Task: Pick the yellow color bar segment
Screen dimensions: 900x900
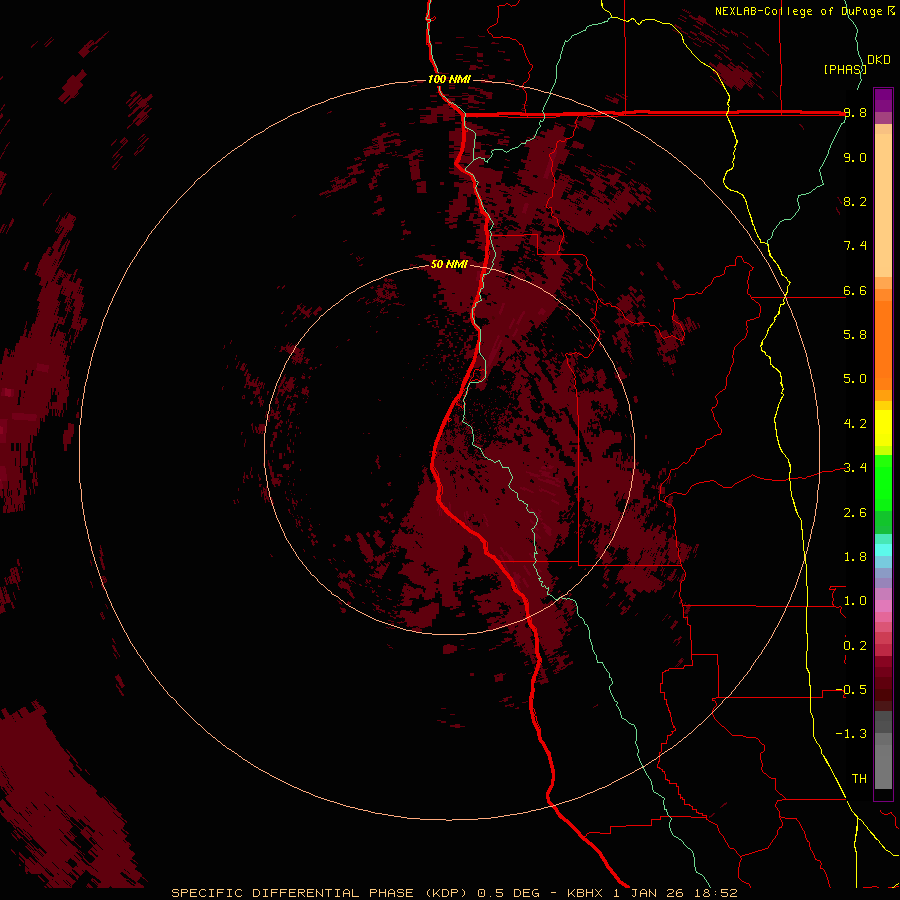Action: [883, 428]
